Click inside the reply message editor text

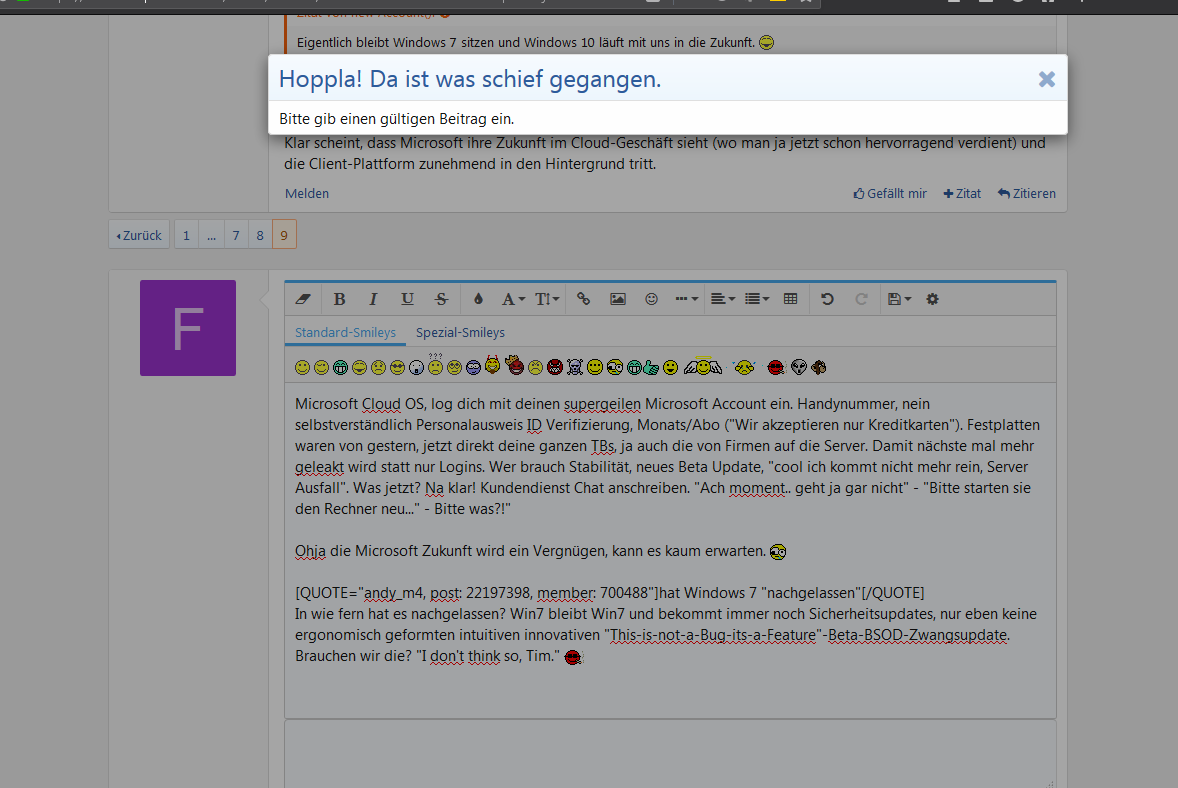[670, 550]
